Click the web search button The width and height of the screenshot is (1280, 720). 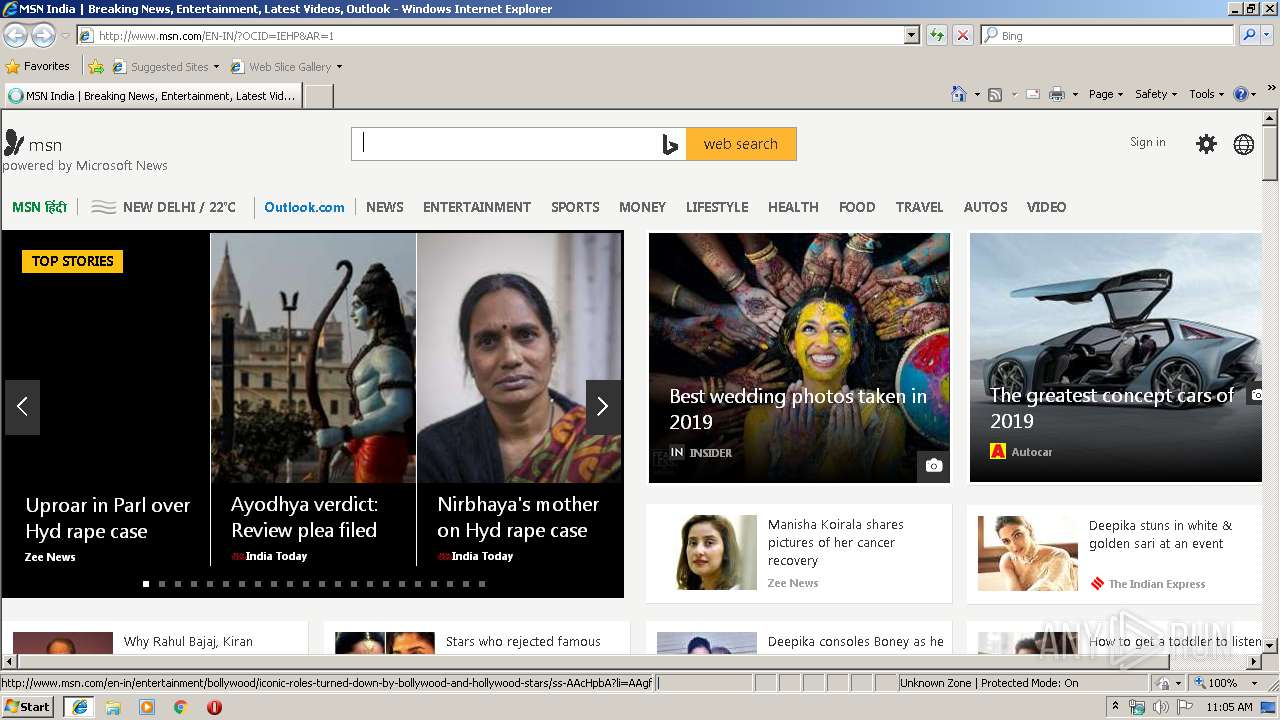pos(740,144)
